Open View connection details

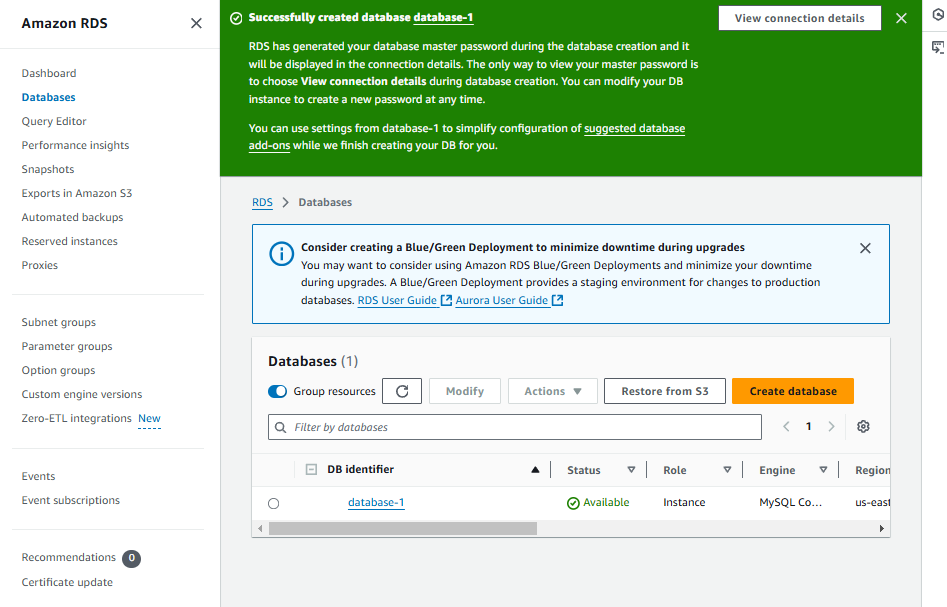(799, 18)
